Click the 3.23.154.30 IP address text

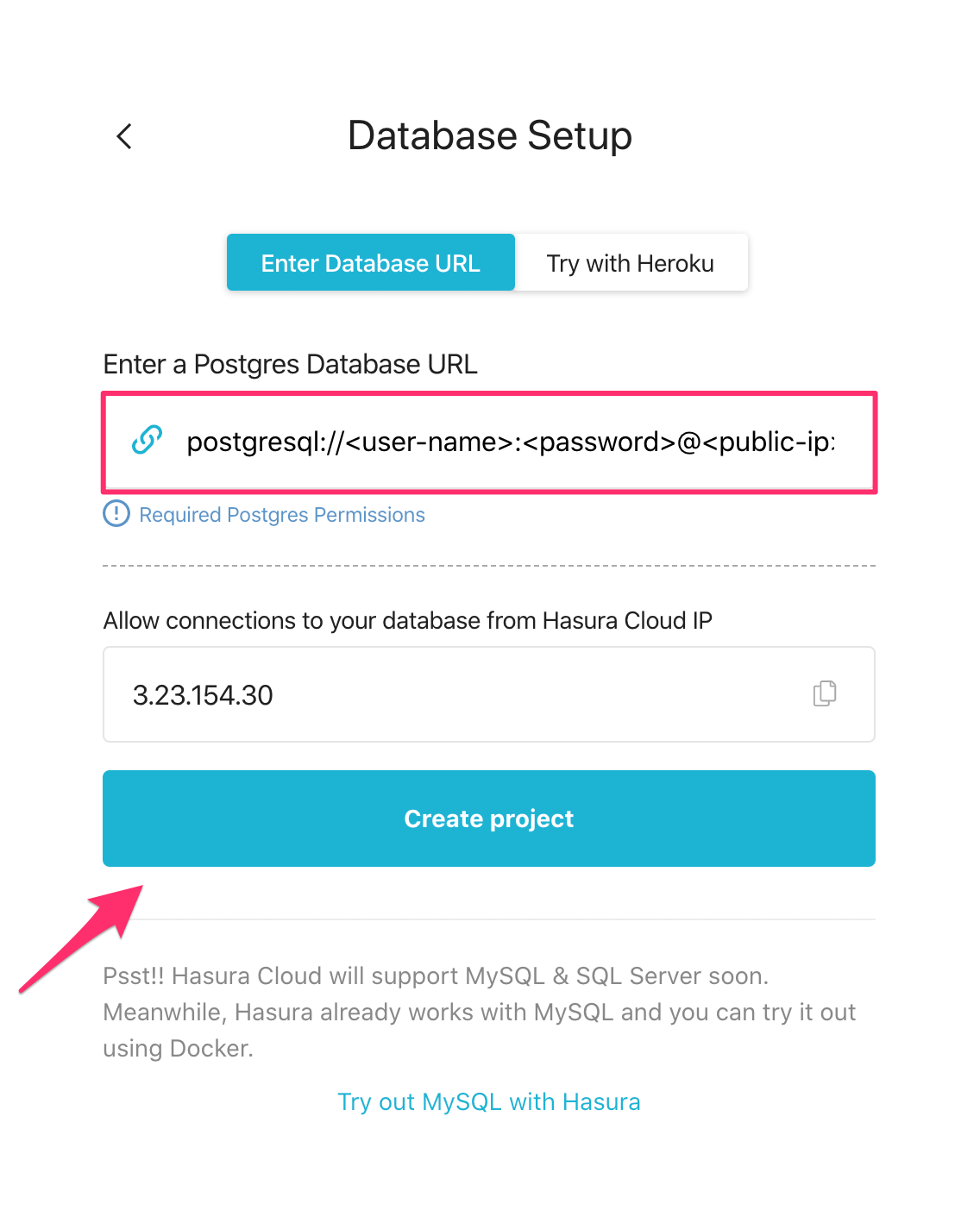click(x=203, y=695)
